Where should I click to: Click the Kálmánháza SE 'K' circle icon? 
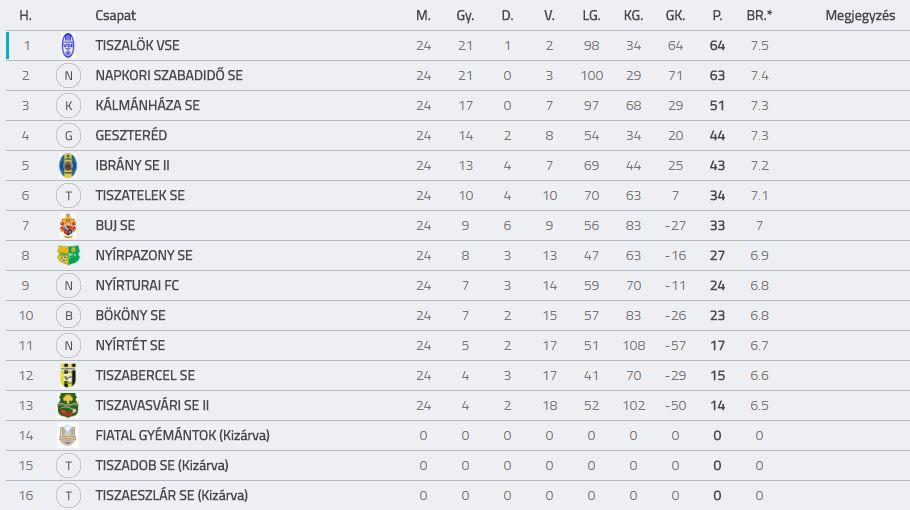coord(68,106)
